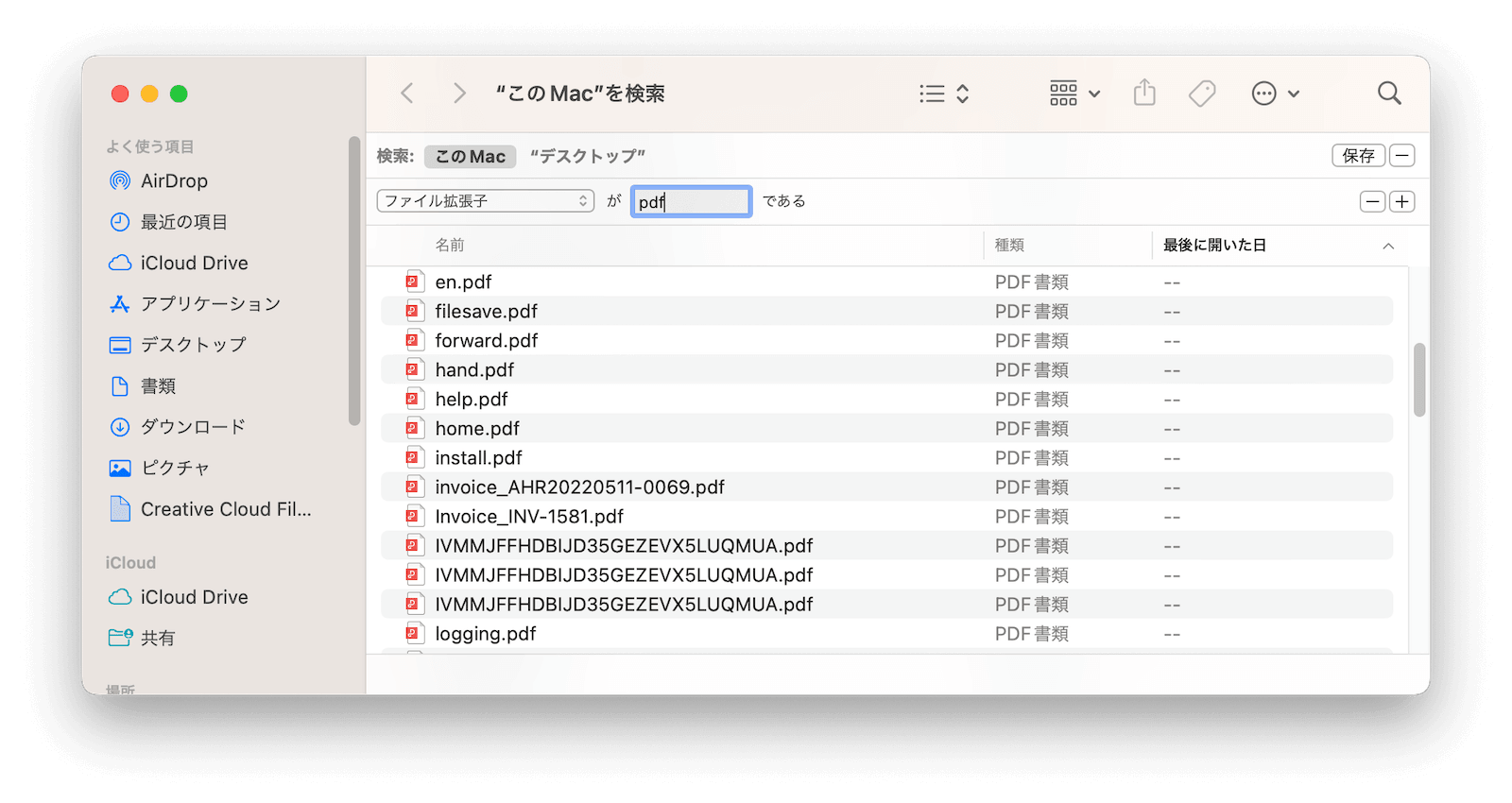Open AirDrop in the sidebar
1512x803 pixels.
[174, 181]
